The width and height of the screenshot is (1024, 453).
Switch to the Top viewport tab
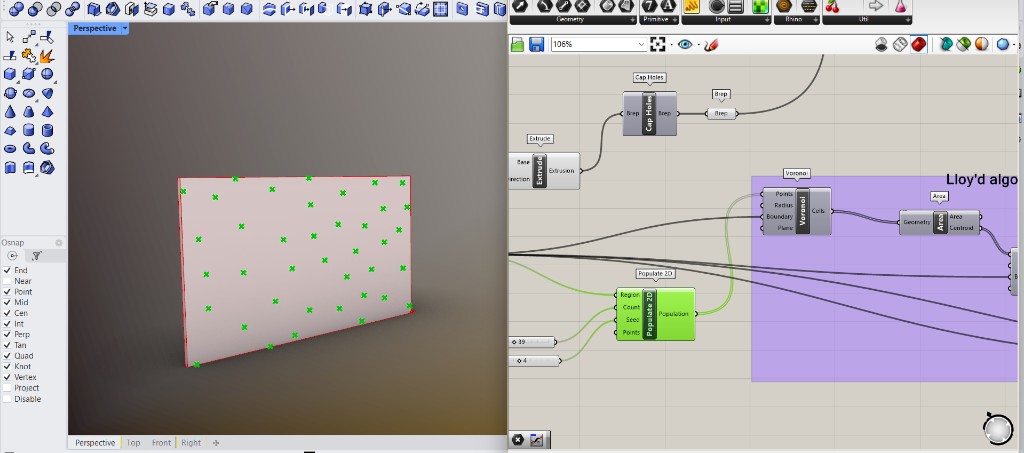(x=133, y=443)
